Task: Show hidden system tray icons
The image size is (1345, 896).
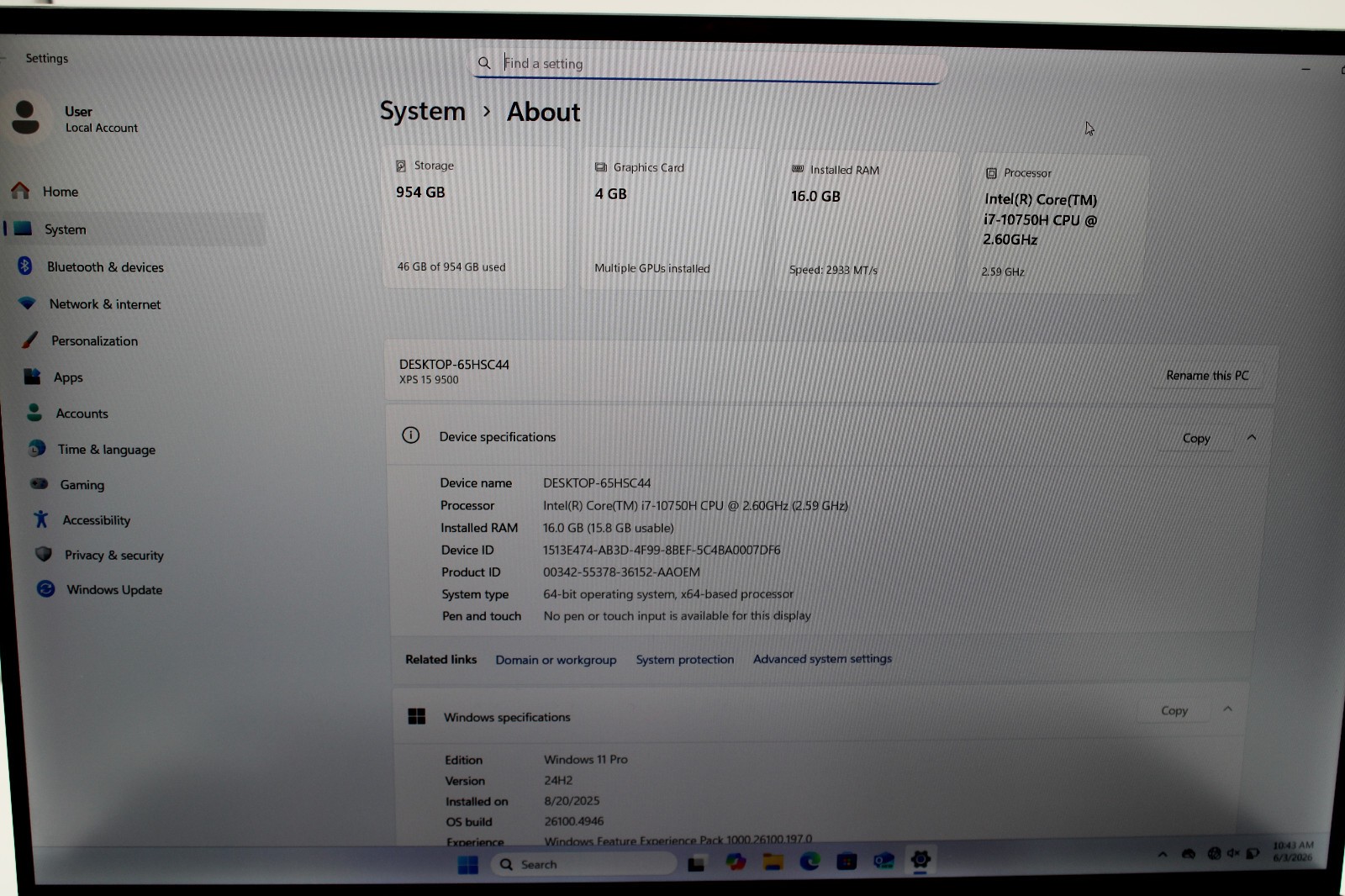Action: (x=1163, y=855)
